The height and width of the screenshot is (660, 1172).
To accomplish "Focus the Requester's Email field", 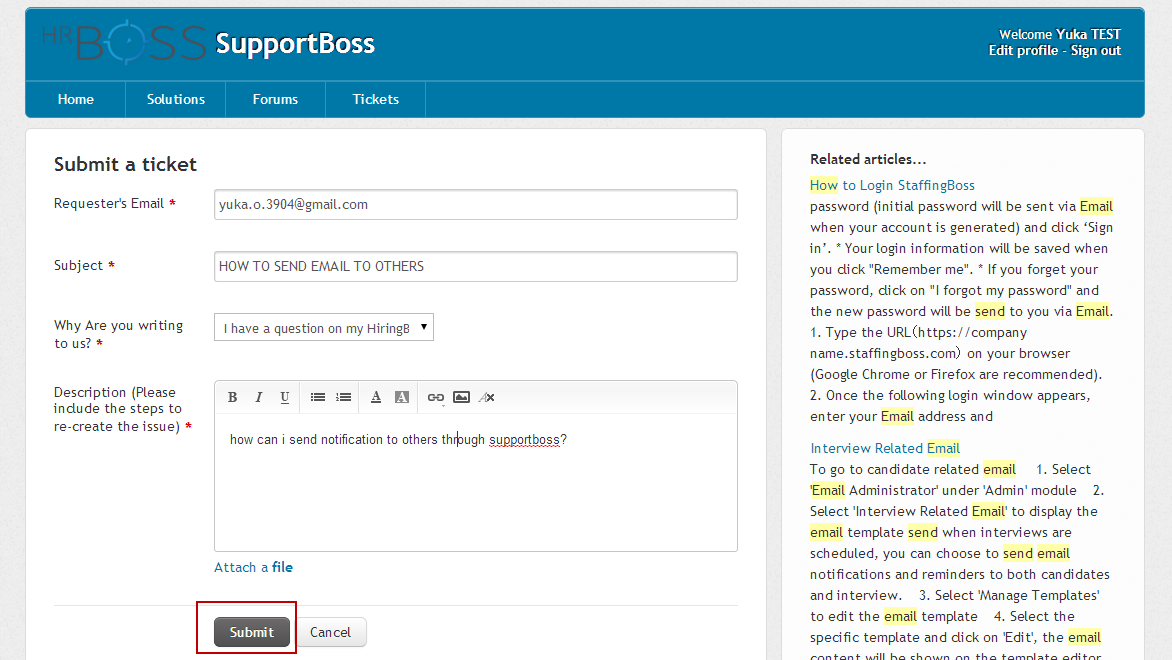I will click(x=475, y=205).
